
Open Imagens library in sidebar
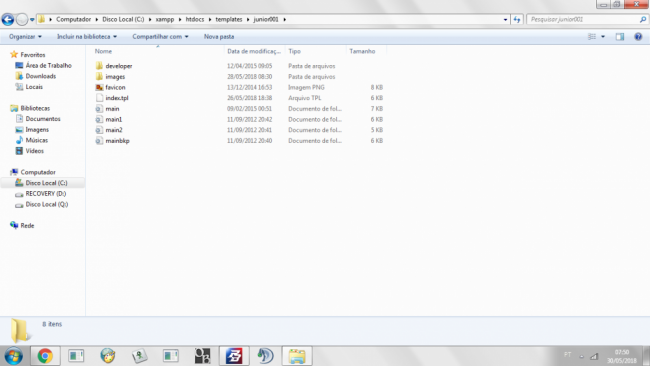(x=37, y=130)
